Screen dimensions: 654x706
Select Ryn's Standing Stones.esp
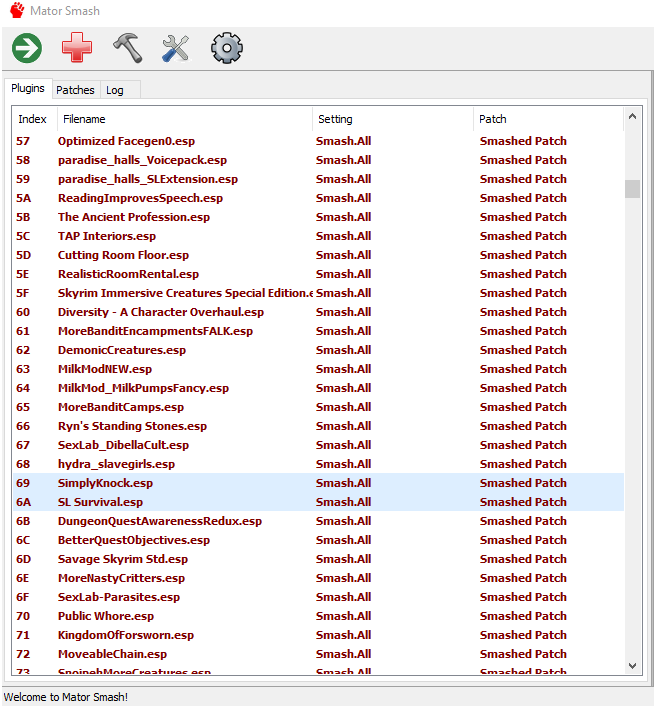tap(318, 426)
